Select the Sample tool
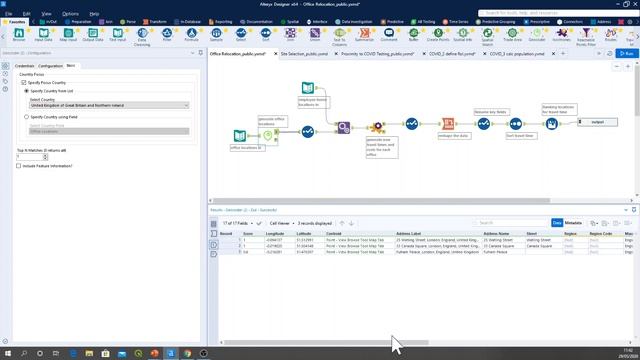The height and width of the screenshot is (360, 640). pos(216,34)
